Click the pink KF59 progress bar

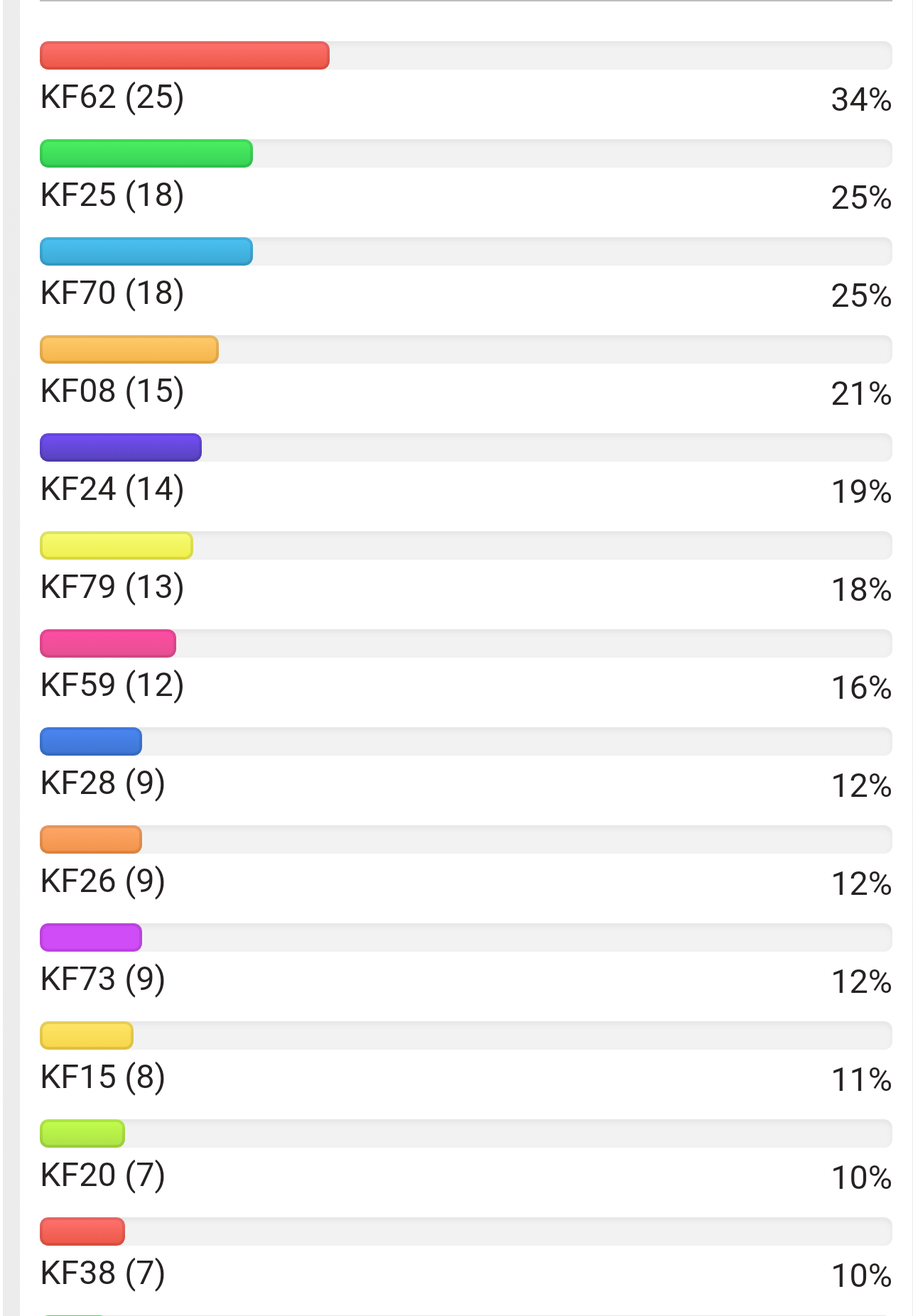(108, 643)
